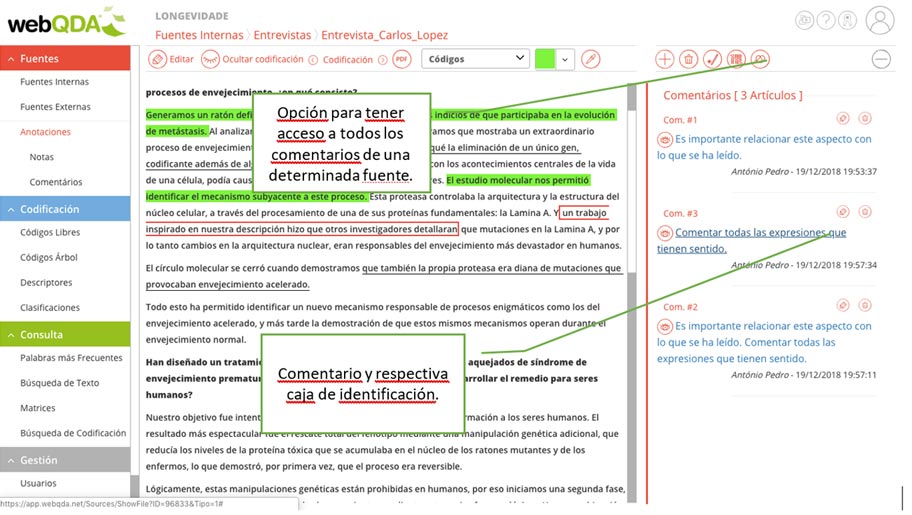Open Búsqueda de Codificación

point(73,433)
